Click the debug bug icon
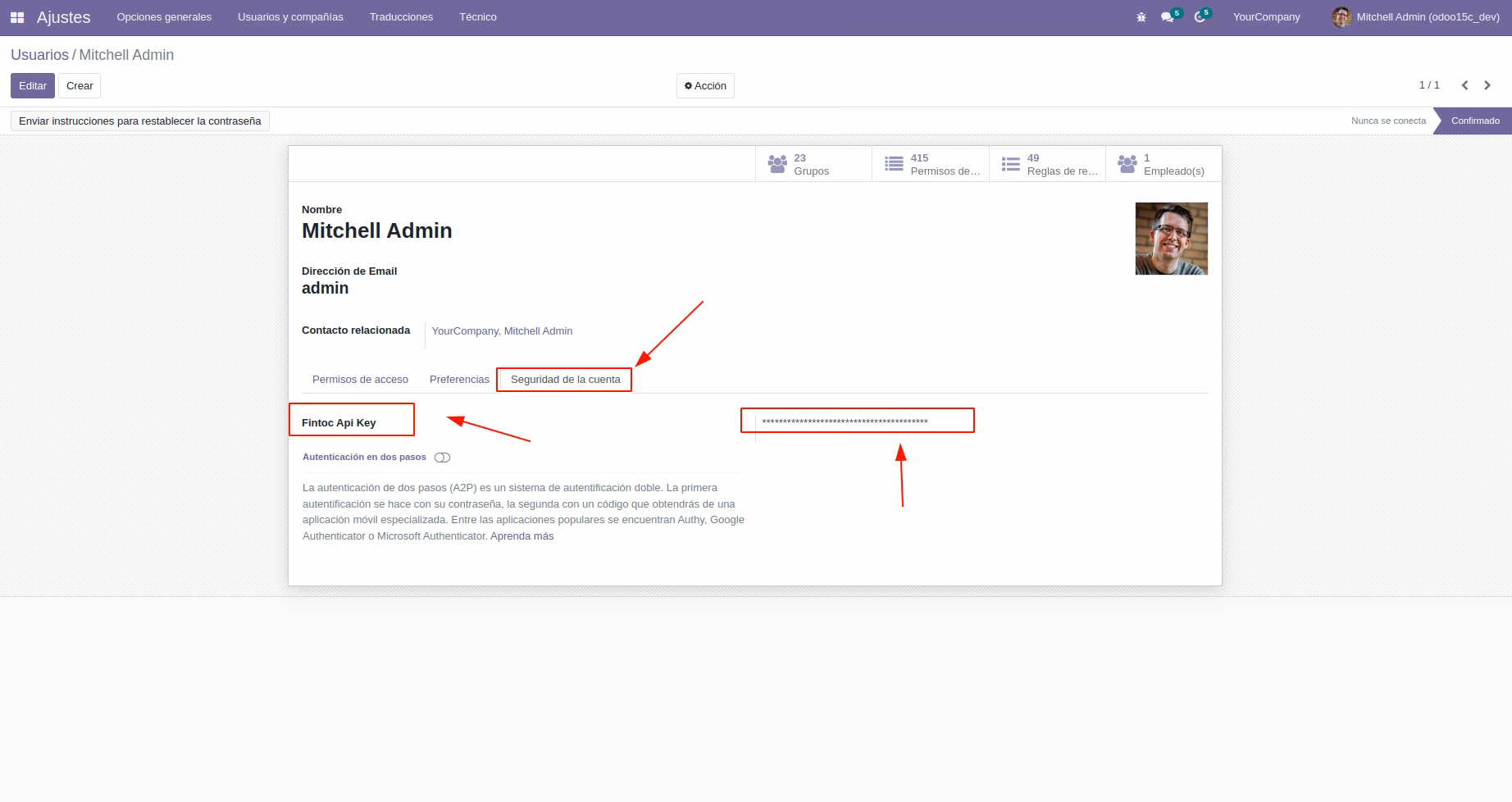This screenshot has height=802, width=1512. point(1141,17)
